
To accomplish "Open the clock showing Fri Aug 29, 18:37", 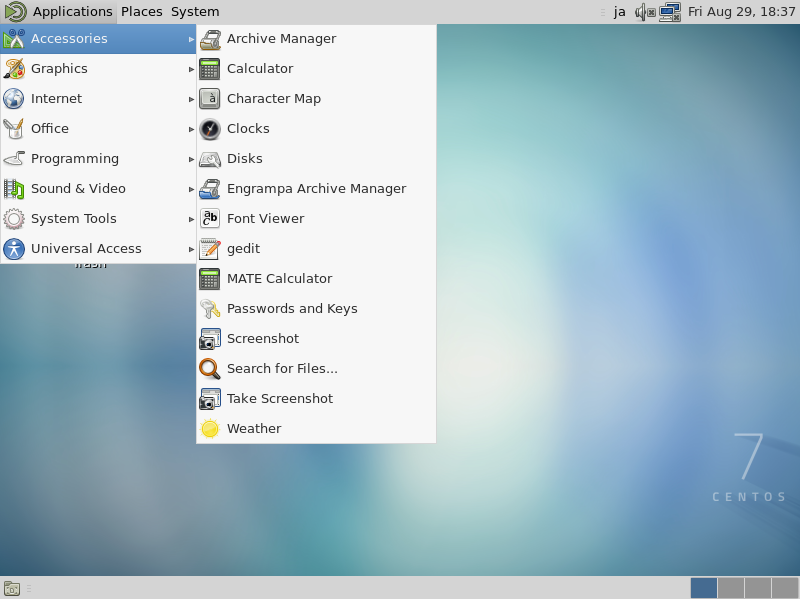I will point(741,12).
